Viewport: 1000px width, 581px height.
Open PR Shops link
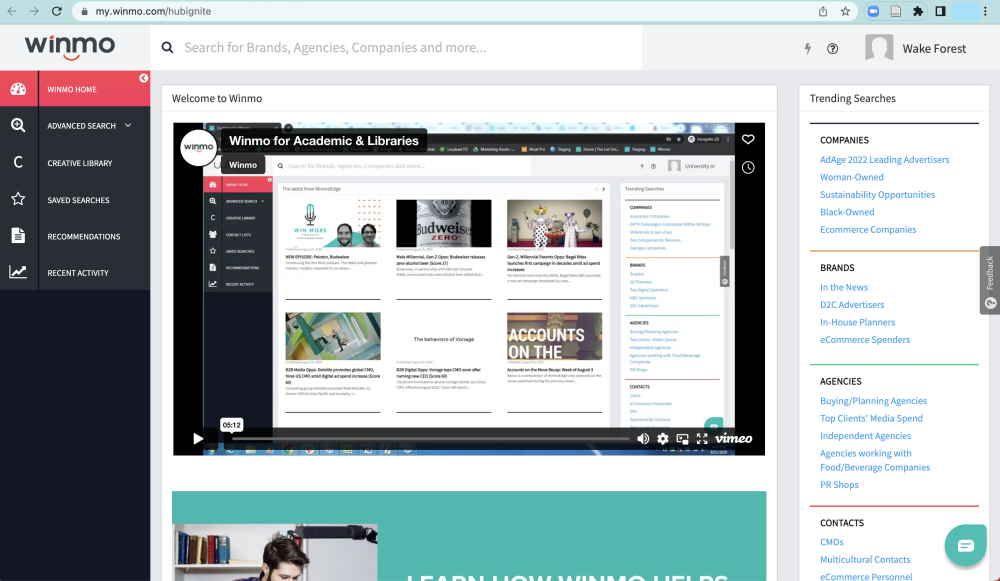(x=839, y=485)
